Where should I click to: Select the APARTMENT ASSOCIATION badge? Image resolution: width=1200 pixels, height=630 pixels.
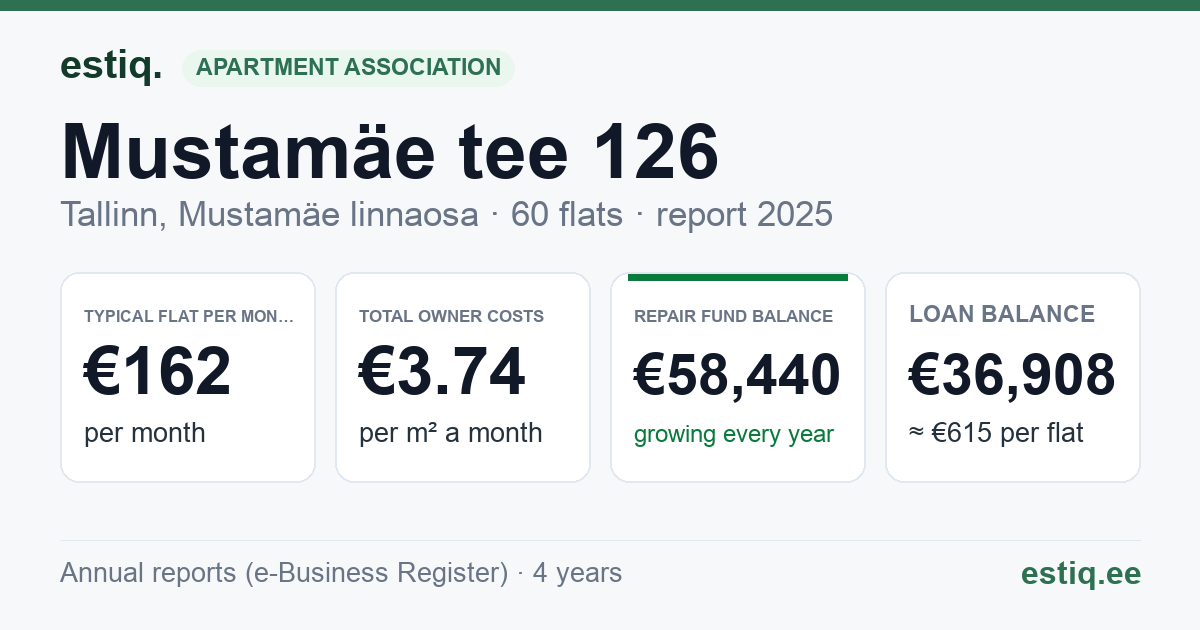(x=348, y=68)
